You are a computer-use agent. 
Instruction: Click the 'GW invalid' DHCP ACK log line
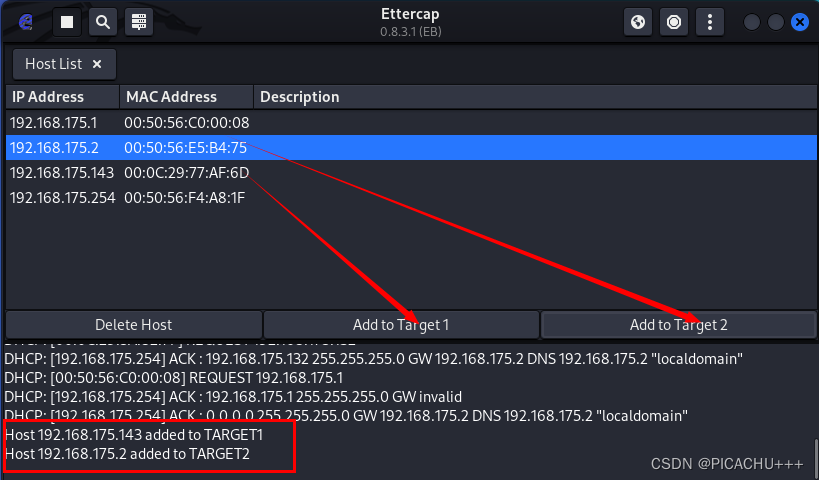pyautogui.click(x=233, y=397)
